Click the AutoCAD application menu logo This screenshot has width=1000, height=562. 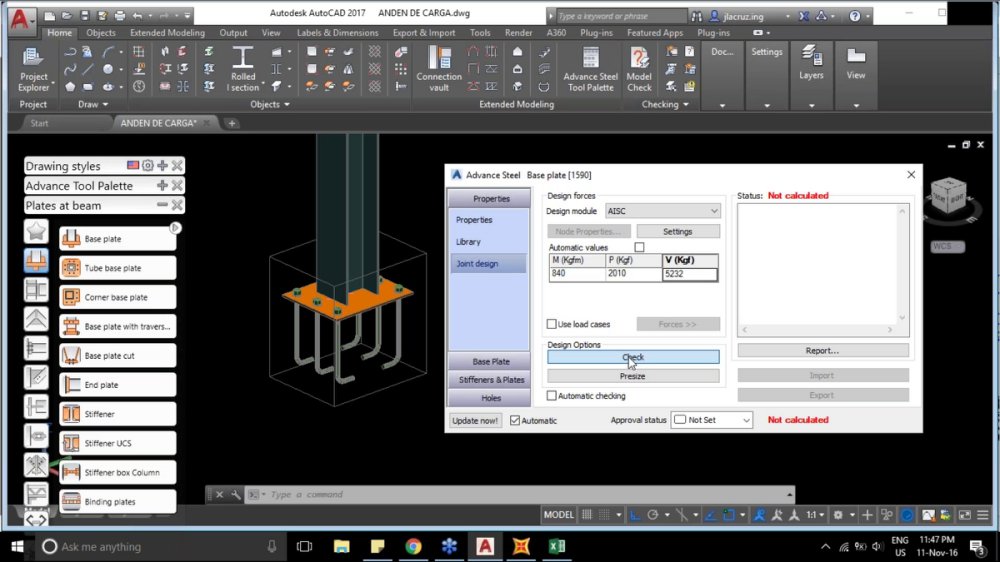[x=21, y=18]
